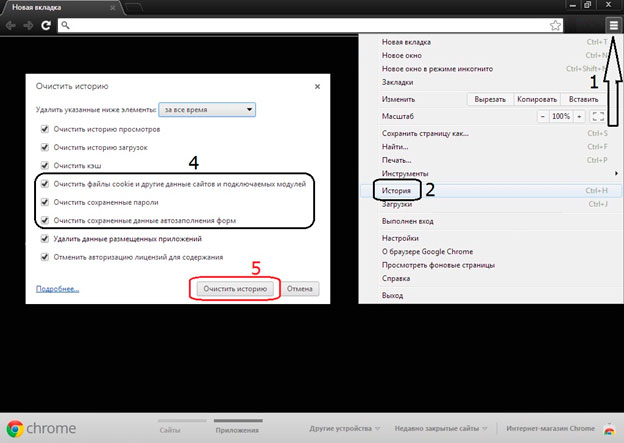Click the browser back arrow
Viewport: 624px width, 443px height.
point(11,25)
